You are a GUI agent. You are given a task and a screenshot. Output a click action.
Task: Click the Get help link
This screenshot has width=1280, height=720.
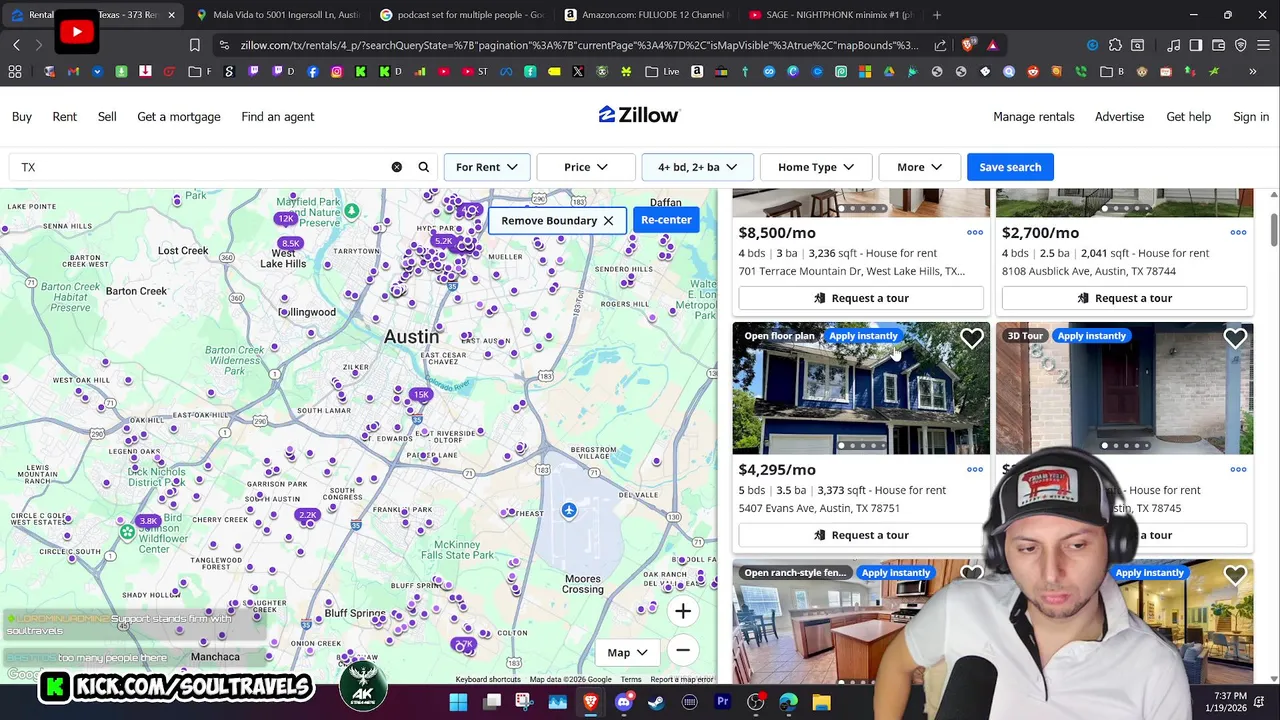point(1188,117)
